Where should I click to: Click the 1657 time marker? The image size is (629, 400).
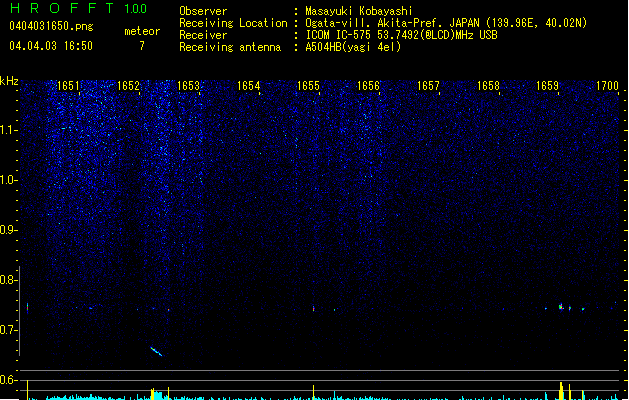point(428,85)
